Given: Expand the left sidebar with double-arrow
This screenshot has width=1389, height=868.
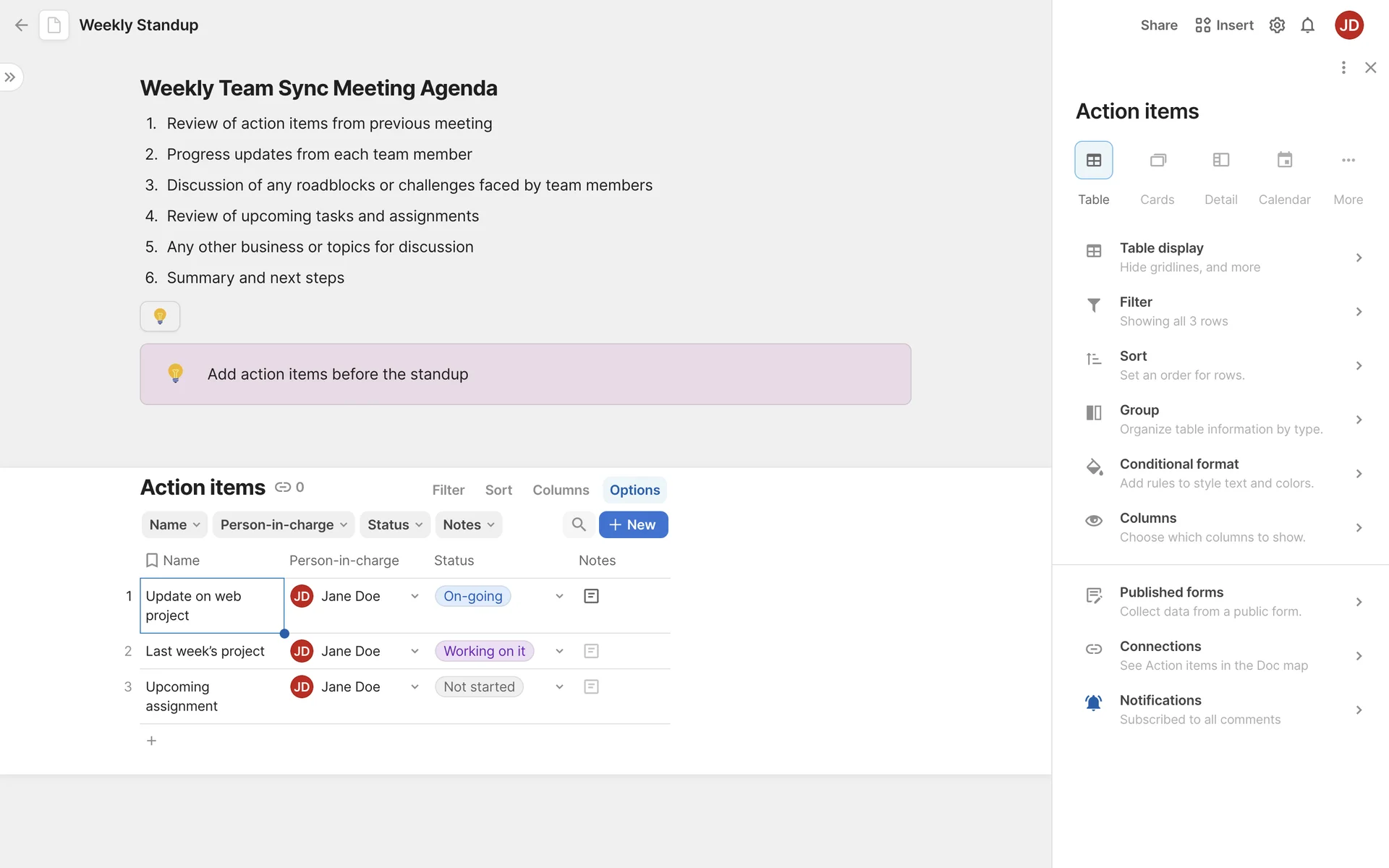Looking at the screenshot, I should point(10,77).
